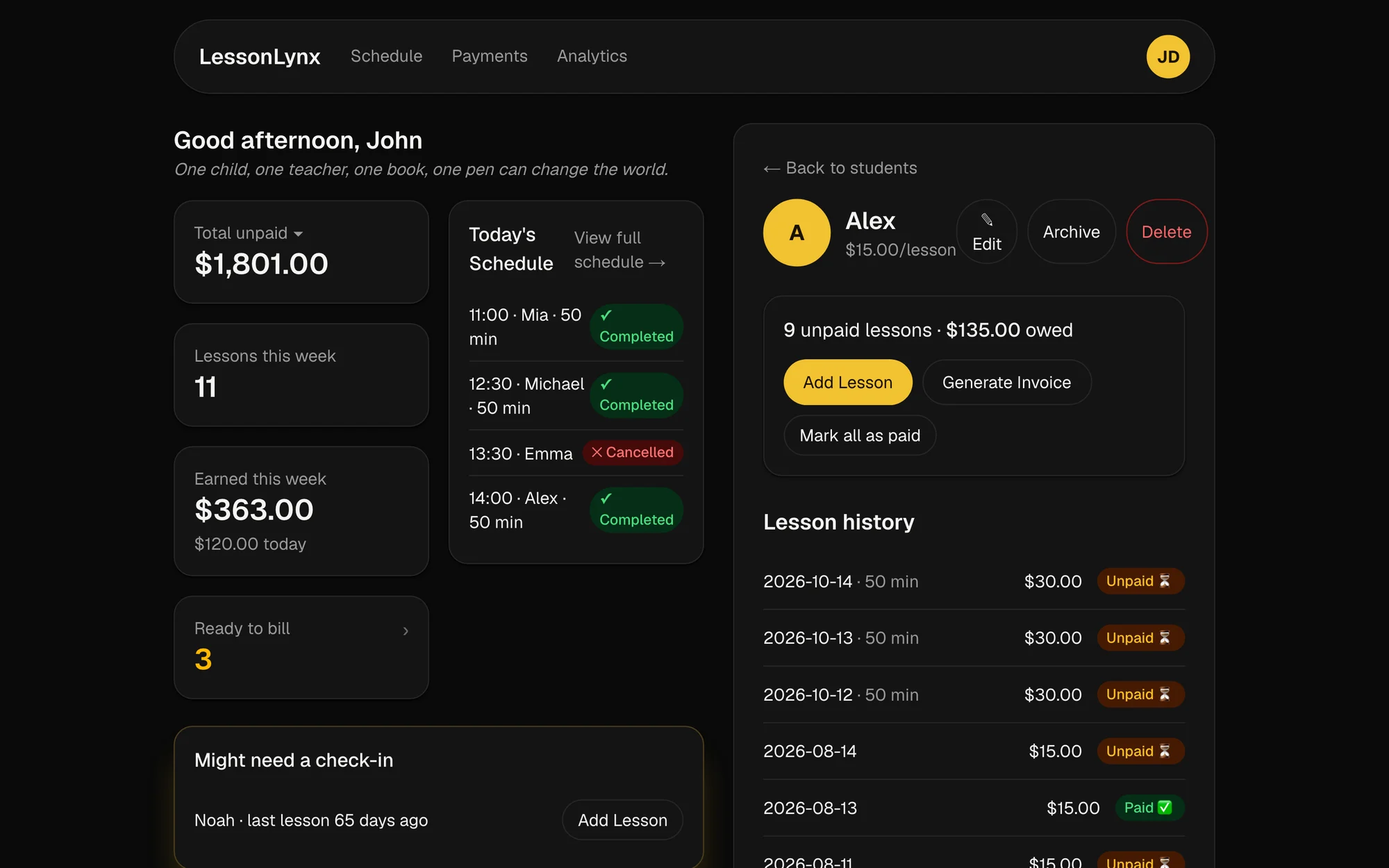Archive the student Alex
The image size is (1389, 868).
tap(1071, 232)
